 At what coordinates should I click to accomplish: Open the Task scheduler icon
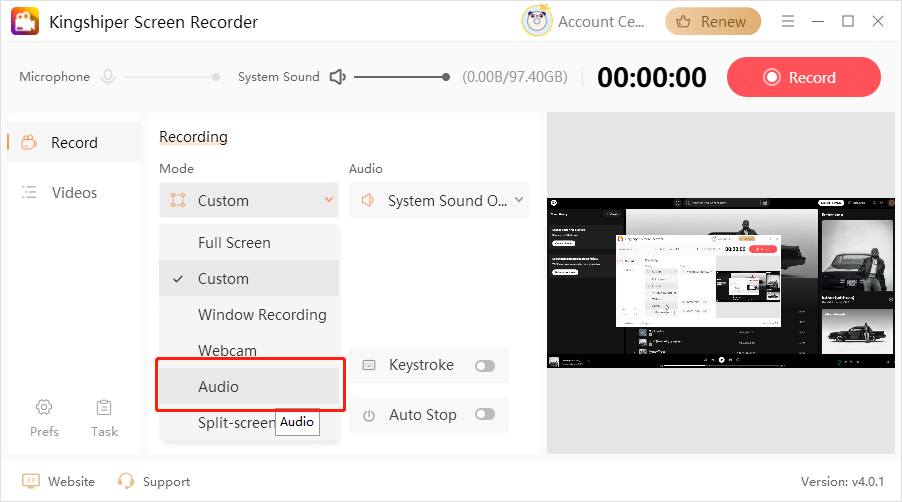tap(104, 418)
